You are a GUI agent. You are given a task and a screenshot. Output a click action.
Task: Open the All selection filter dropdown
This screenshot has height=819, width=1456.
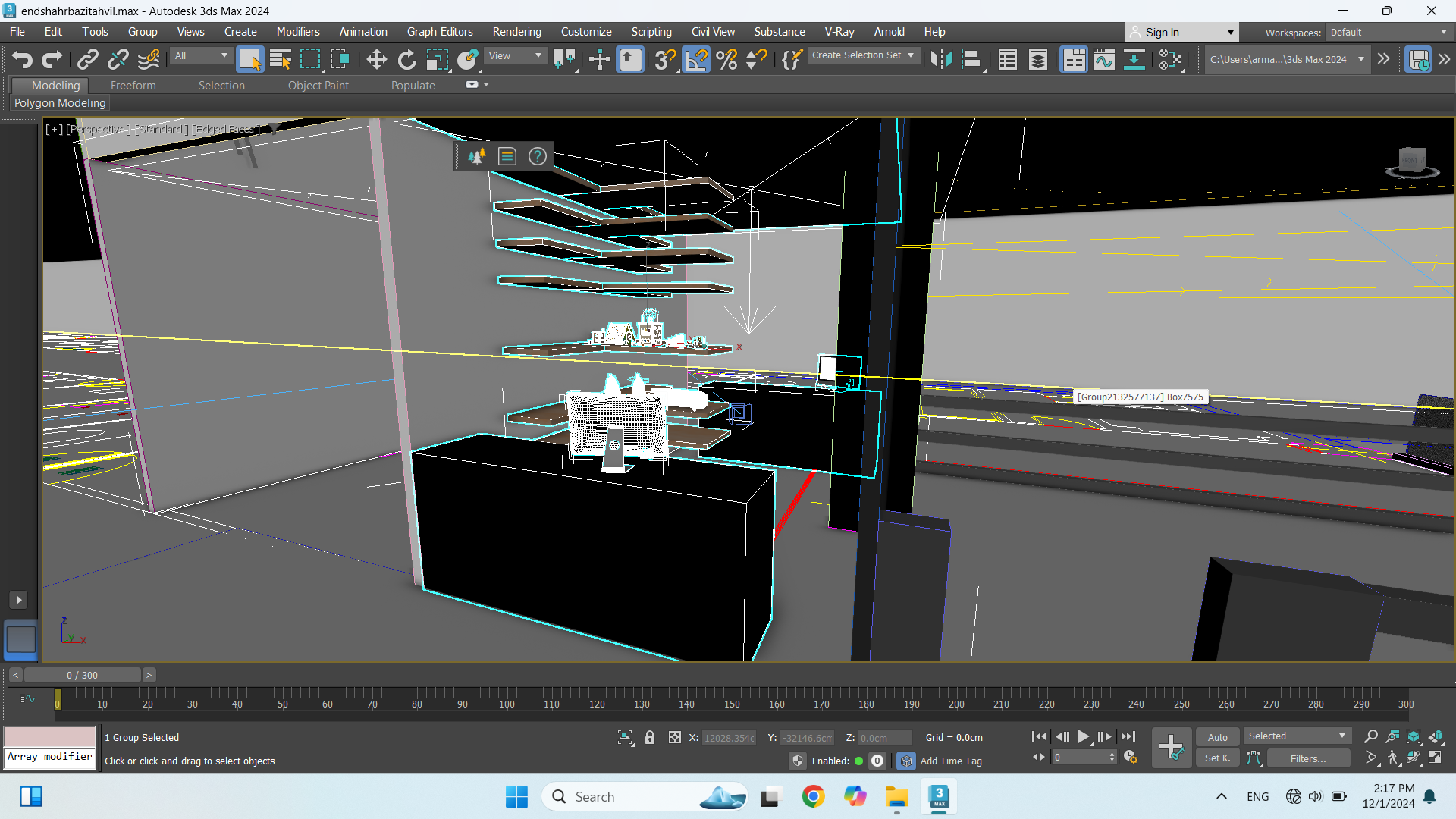coord(201,55)
